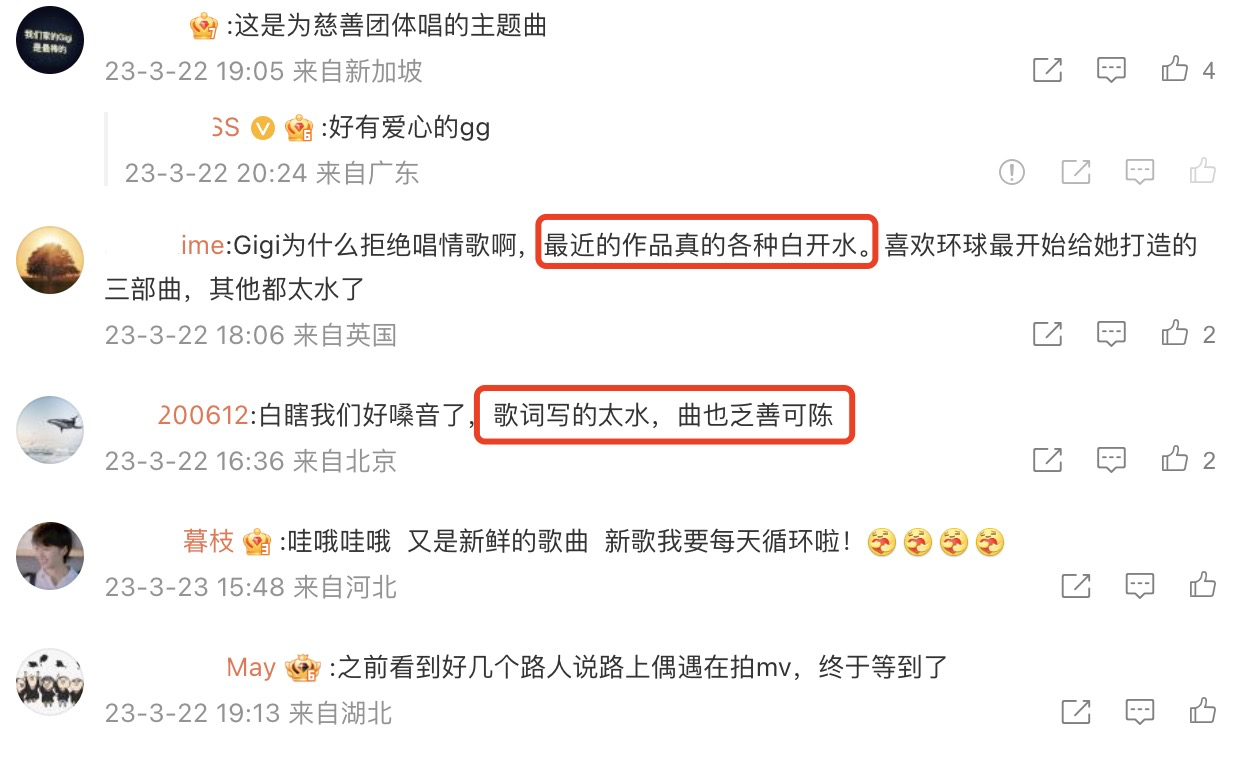Click the crown badge next to 暮枝
Image resolution: width=1254 pixels, height=758 pixels.
click(x=257, y=541)
